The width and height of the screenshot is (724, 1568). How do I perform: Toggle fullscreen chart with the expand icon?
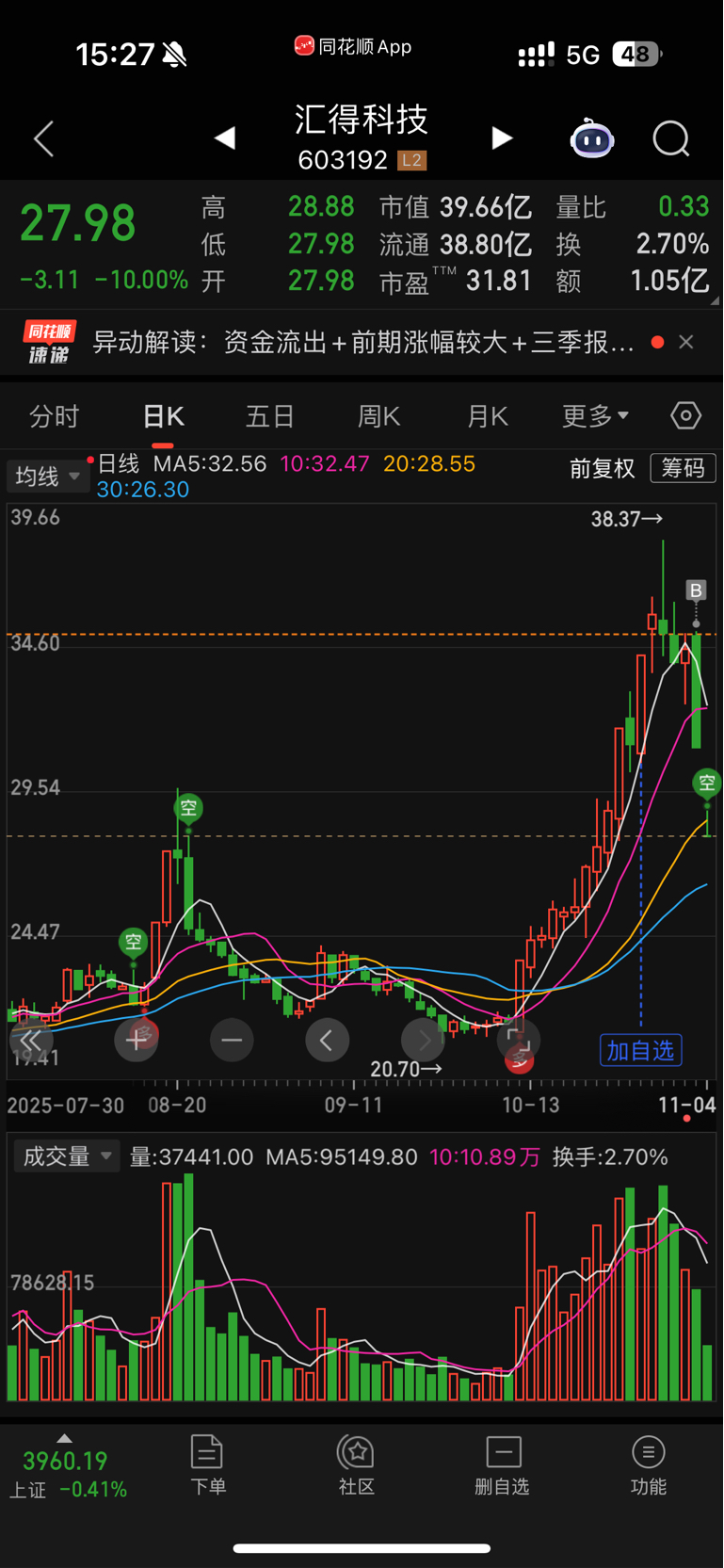point(519,1040)
